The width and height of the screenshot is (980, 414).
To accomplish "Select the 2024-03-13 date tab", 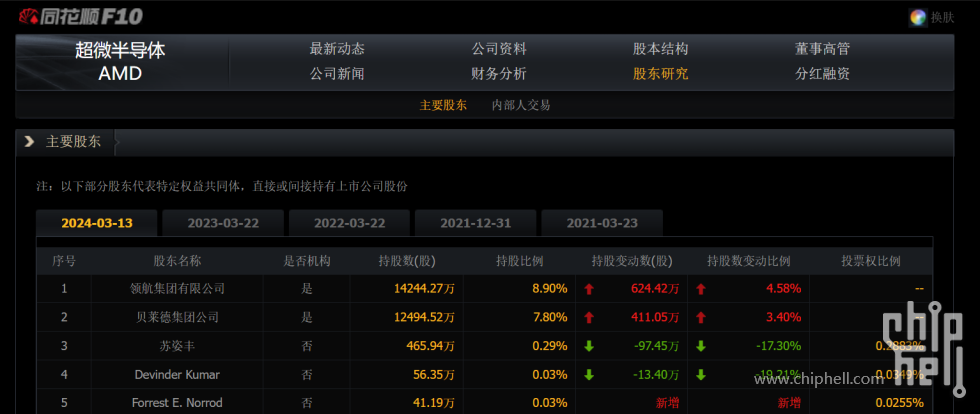I will pos(97,223).
